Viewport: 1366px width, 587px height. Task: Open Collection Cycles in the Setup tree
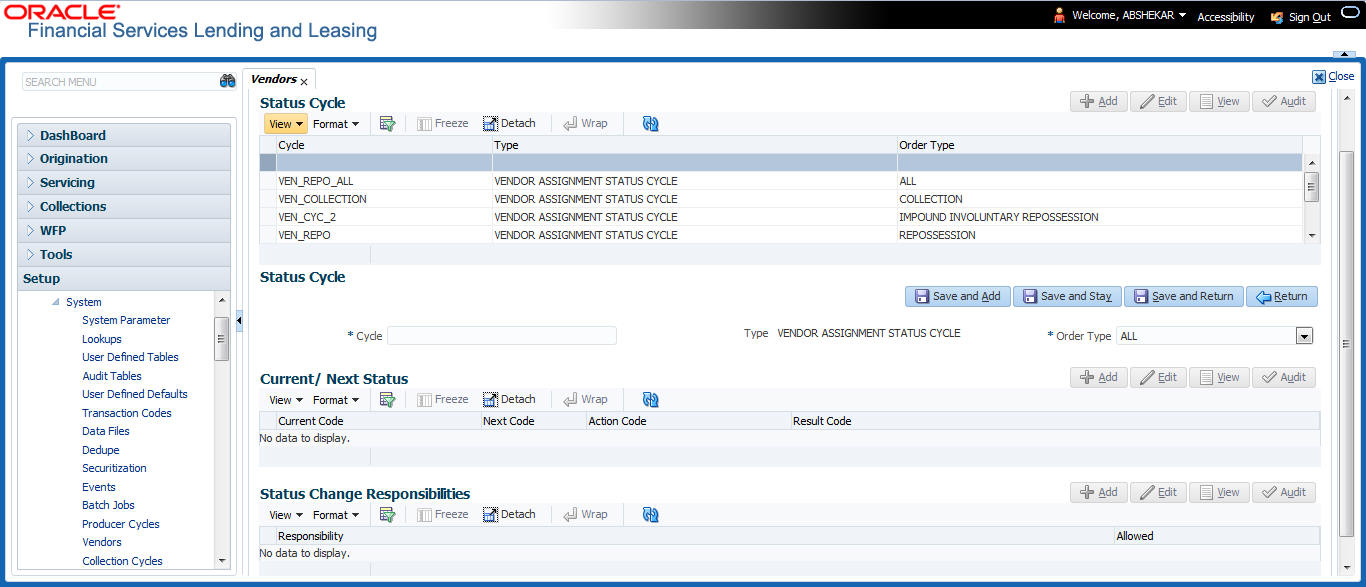[122, 561]
